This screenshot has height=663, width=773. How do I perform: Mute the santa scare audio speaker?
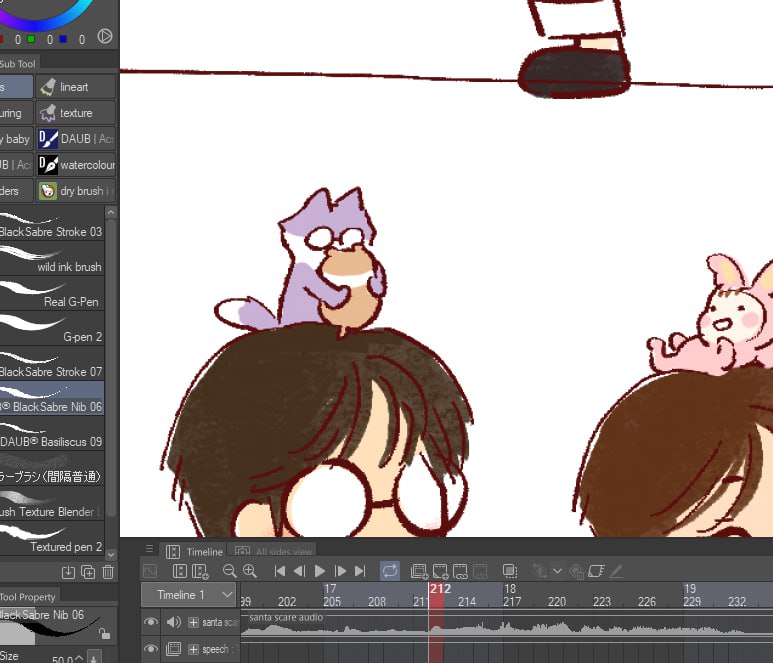click(x=174, y=622)
